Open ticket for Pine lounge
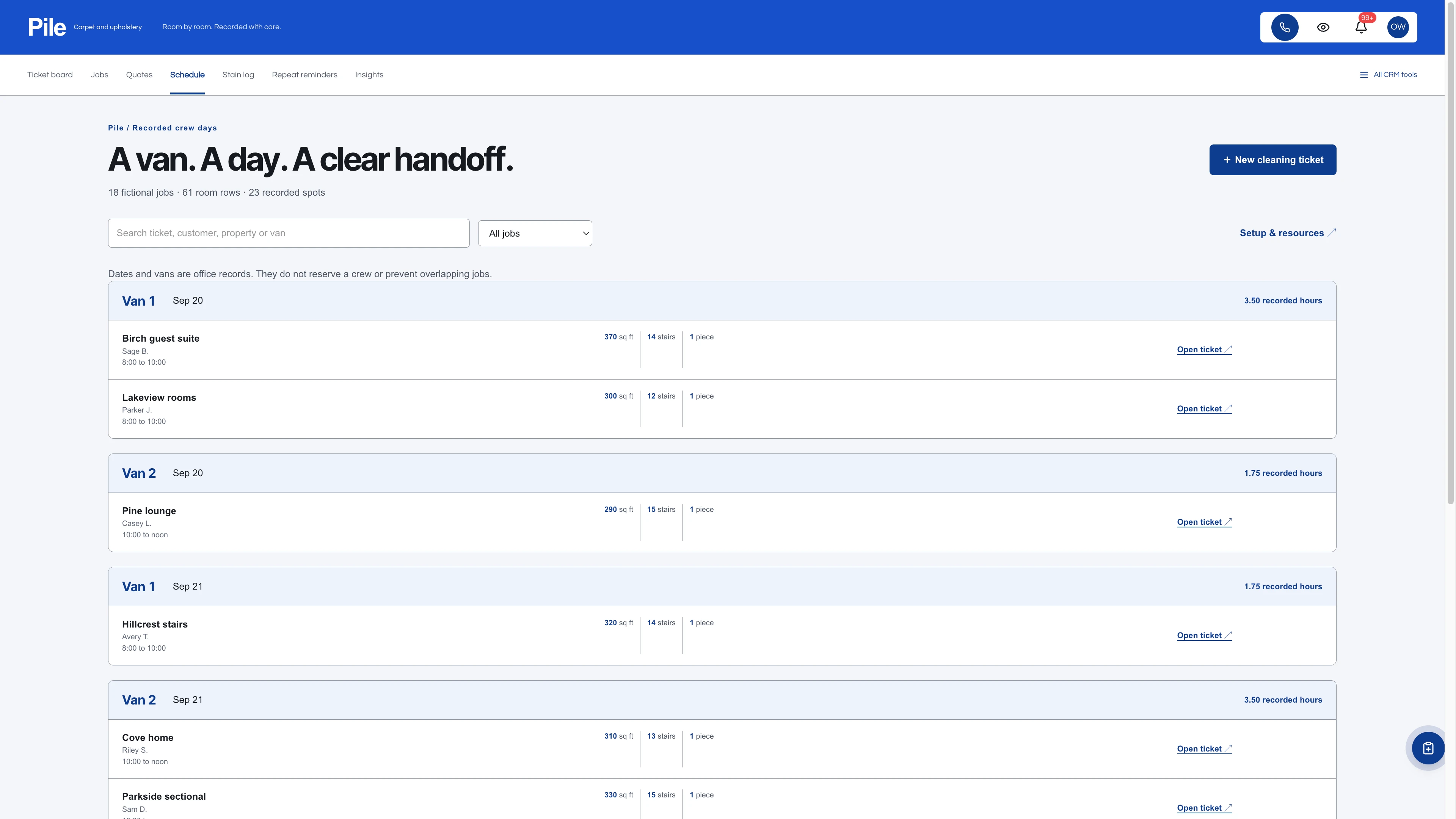The image size is (1456, 819). pos(1205,522)
